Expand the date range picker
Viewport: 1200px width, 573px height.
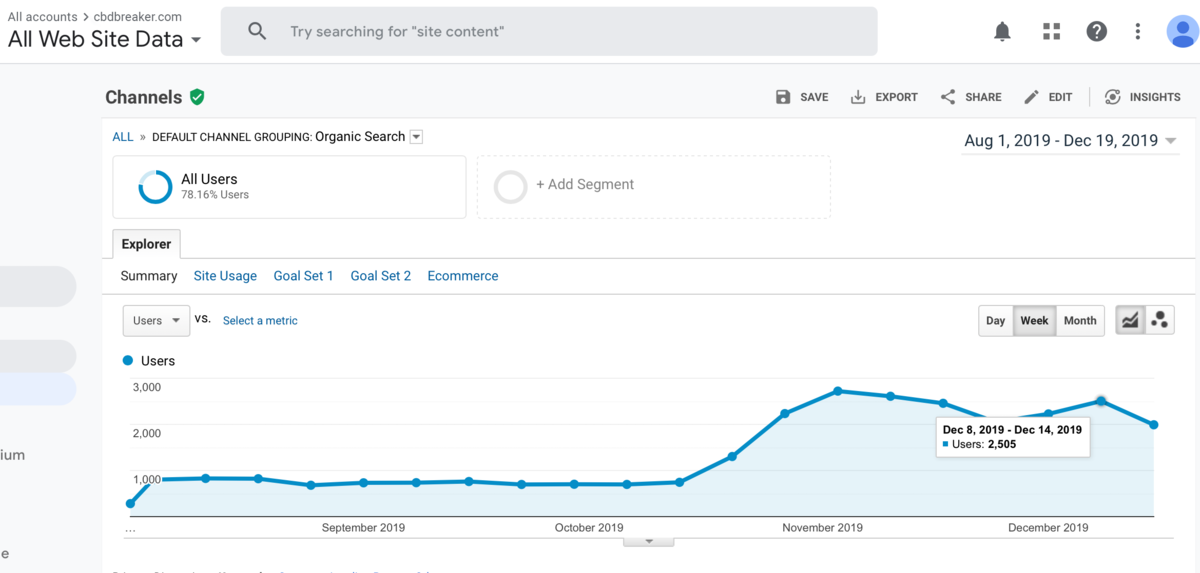click(1070, 141)
